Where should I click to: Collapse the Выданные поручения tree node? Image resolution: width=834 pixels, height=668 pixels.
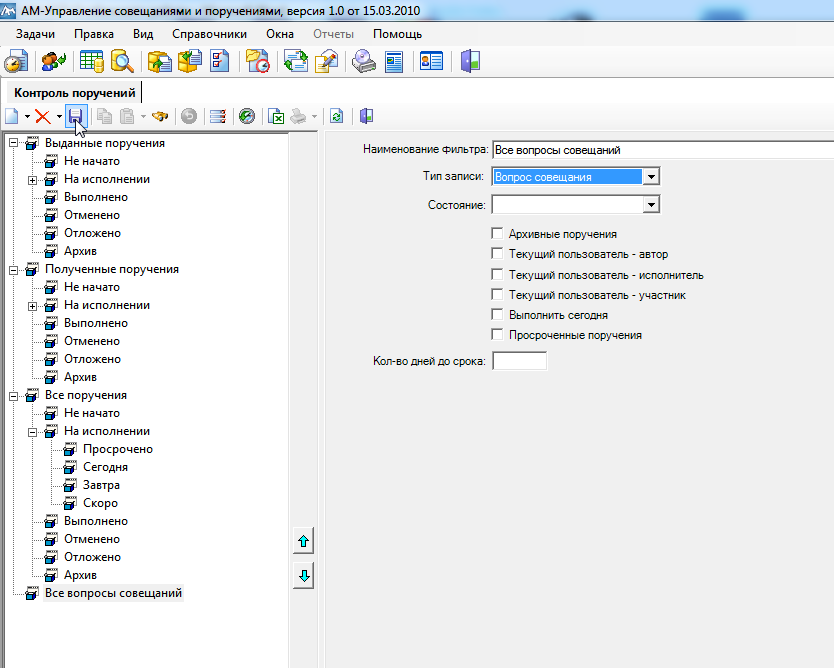[x=13, y=143]
